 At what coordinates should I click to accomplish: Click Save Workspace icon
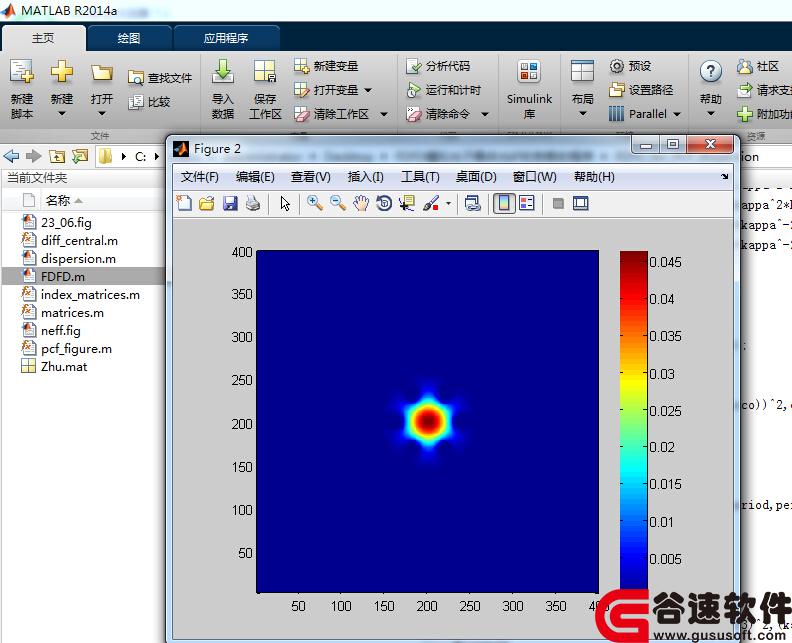coord(265,71)
